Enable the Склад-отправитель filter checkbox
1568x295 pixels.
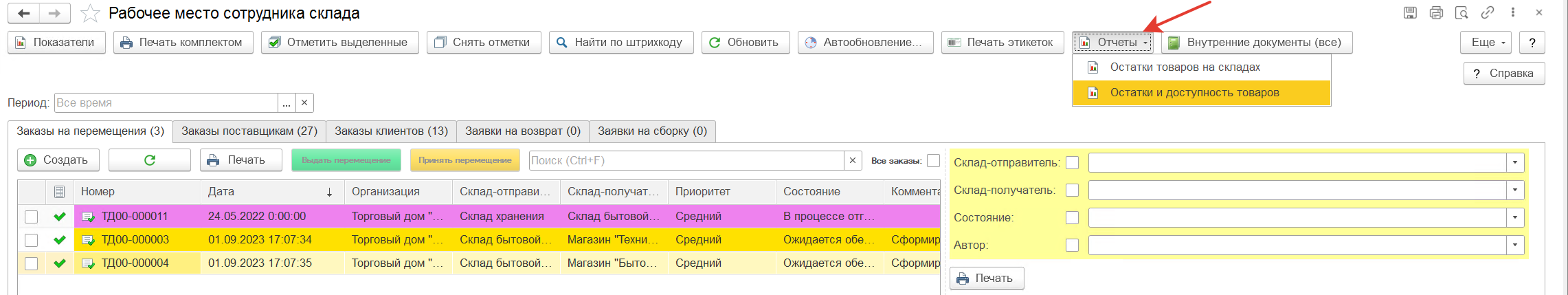click(x=1072, y=163)
